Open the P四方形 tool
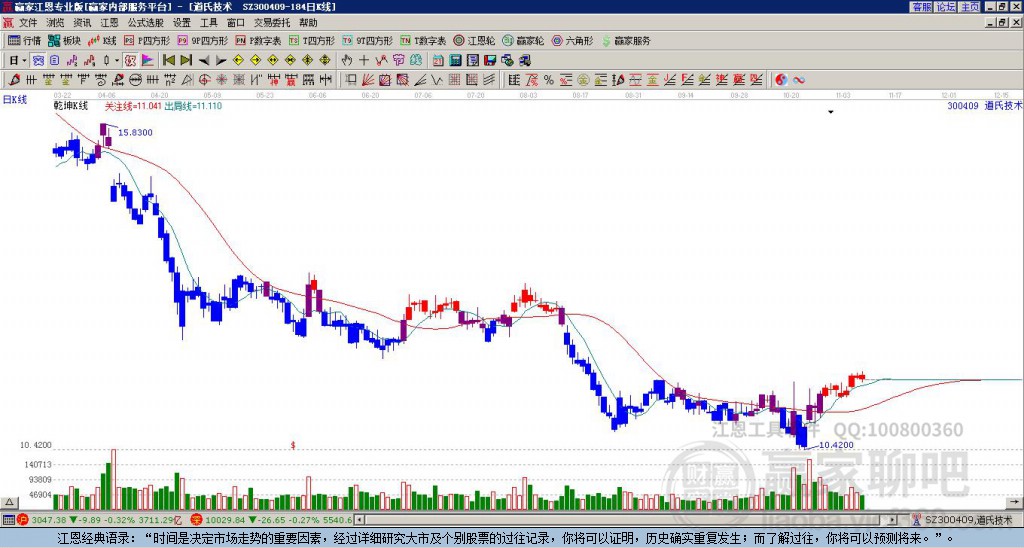 coord(147,40)
